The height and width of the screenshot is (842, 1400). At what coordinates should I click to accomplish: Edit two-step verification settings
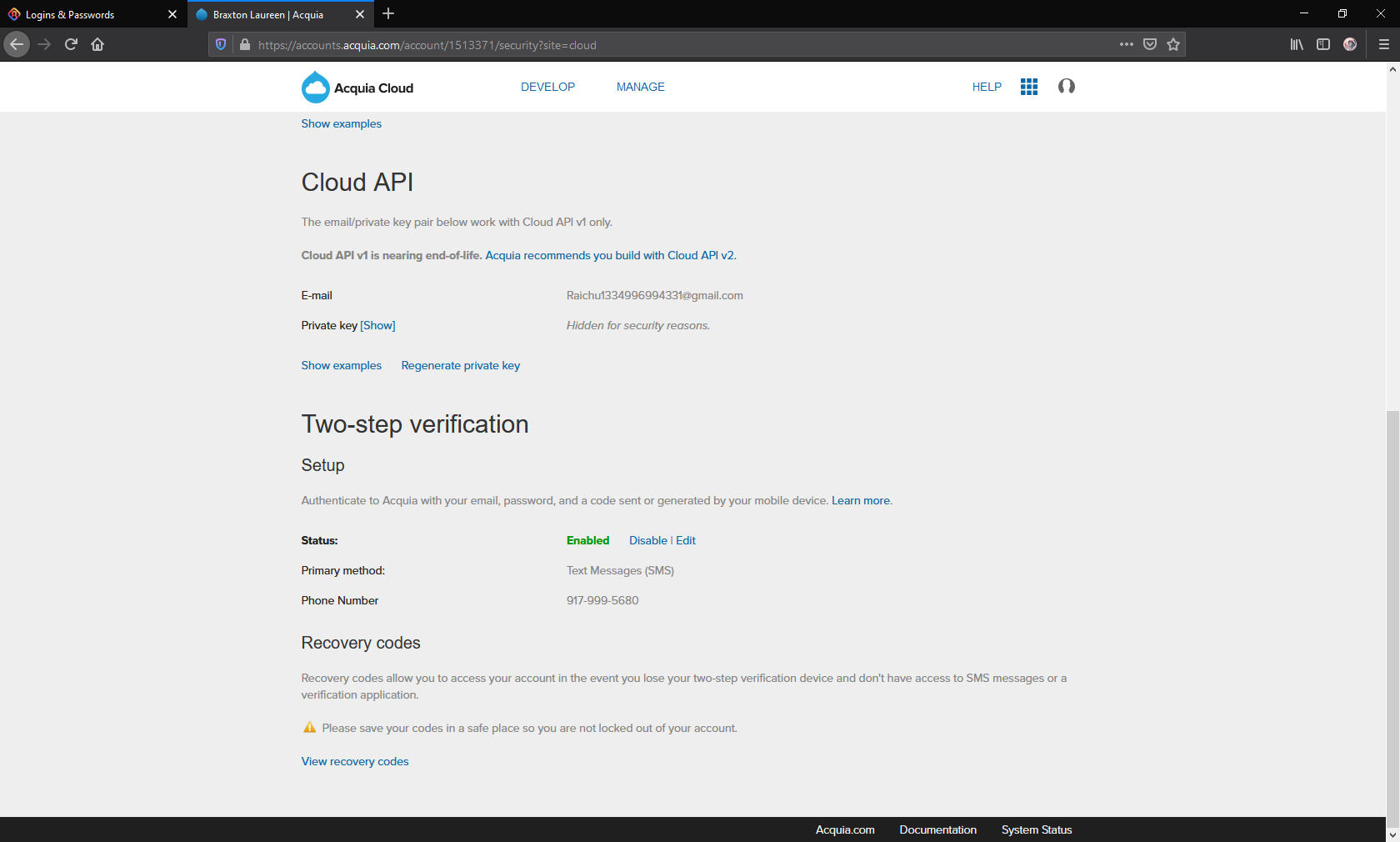point(686,540)
